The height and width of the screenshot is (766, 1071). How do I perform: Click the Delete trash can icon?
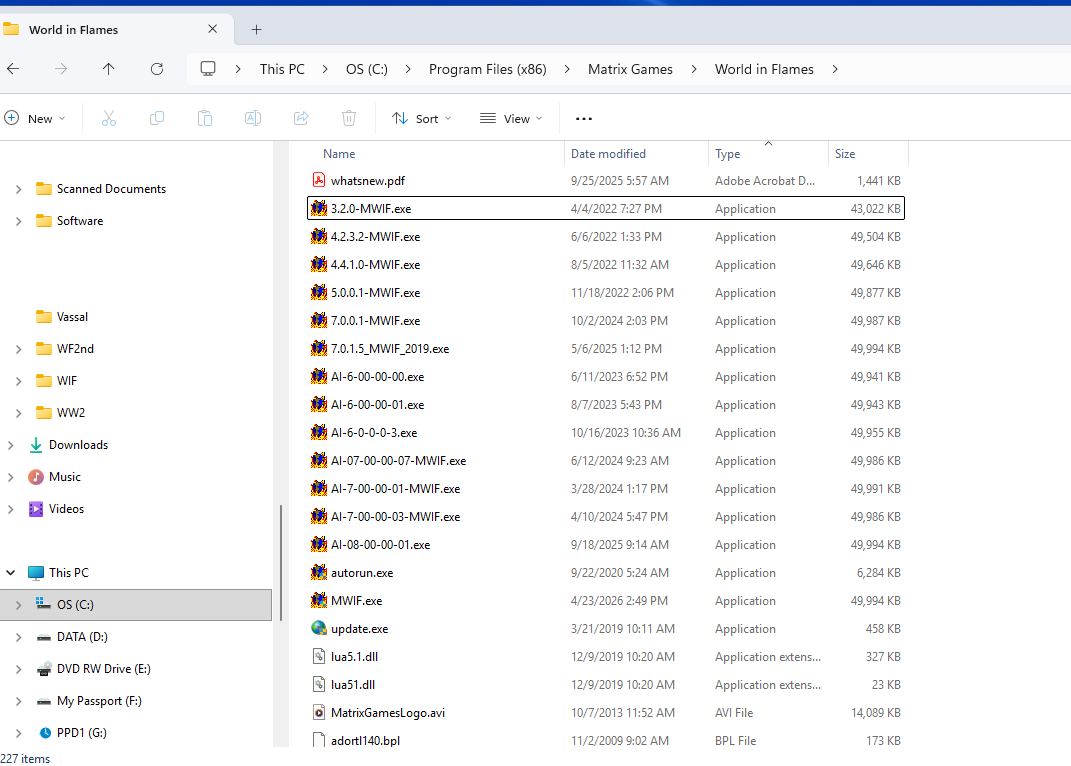coord(349,118)
